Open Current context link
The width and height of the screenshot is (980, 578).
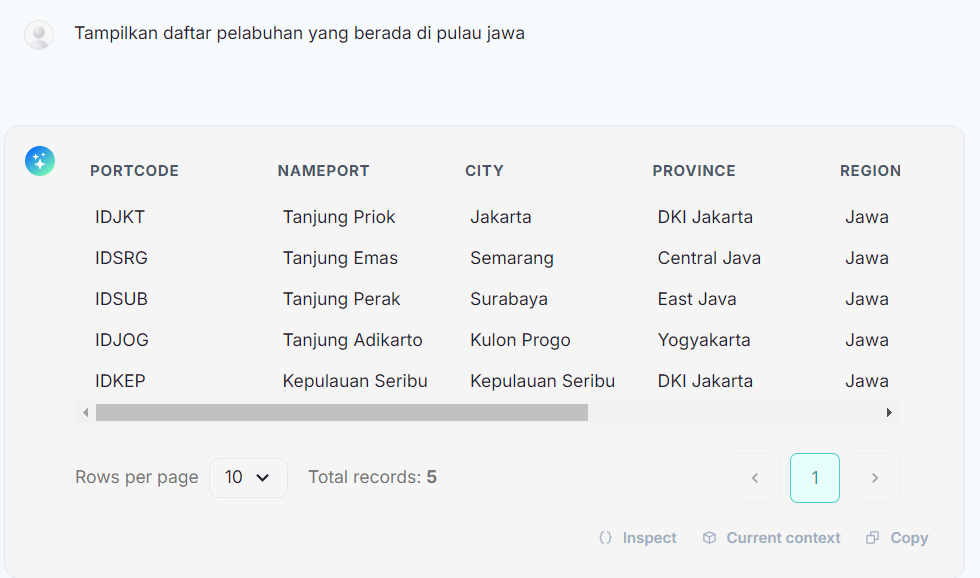point(783,538)
